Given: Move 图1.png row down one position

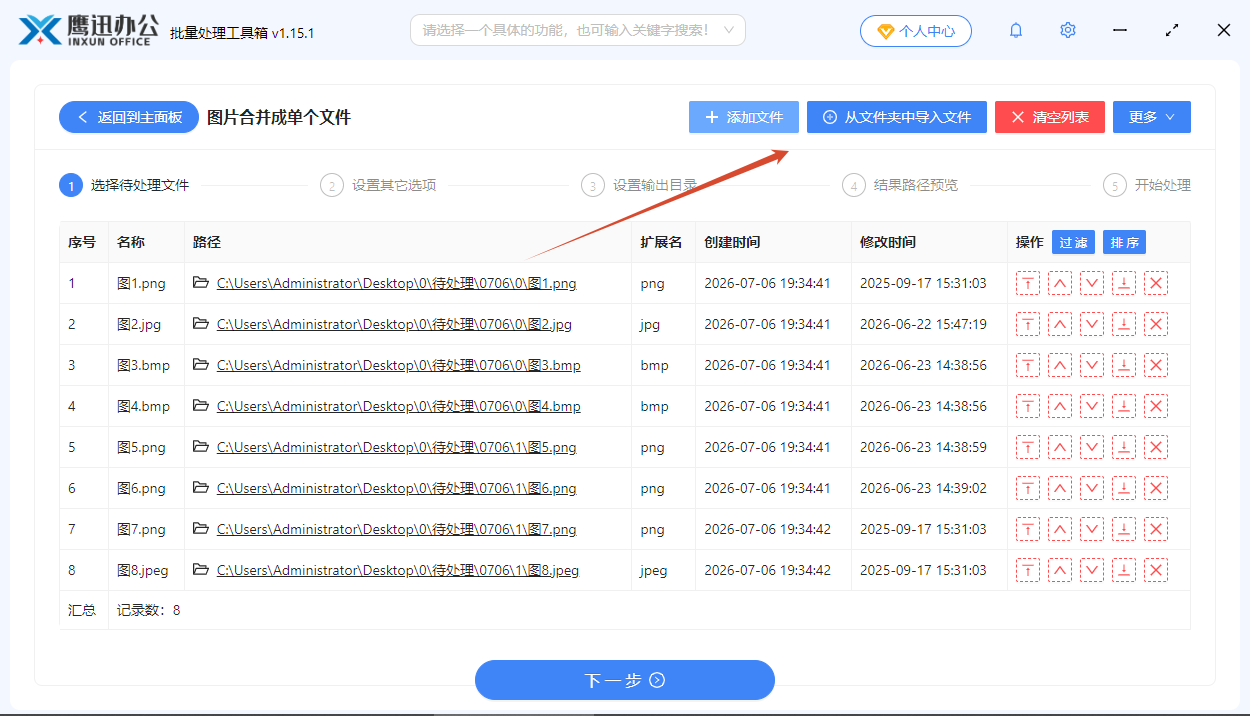Looking at the screenshot, I should coord(1092,283).
